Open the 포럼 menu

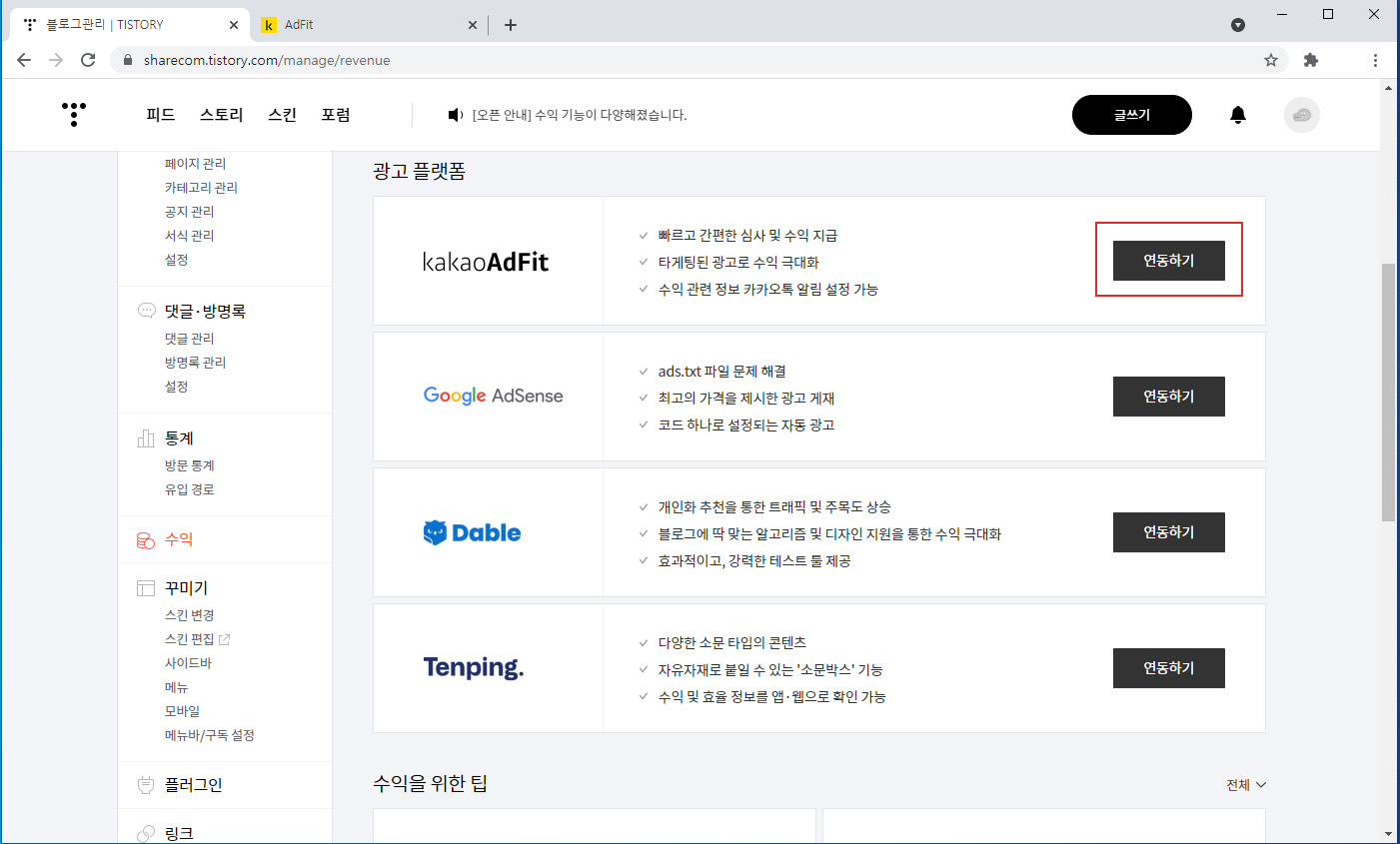(x=336, y=115)
